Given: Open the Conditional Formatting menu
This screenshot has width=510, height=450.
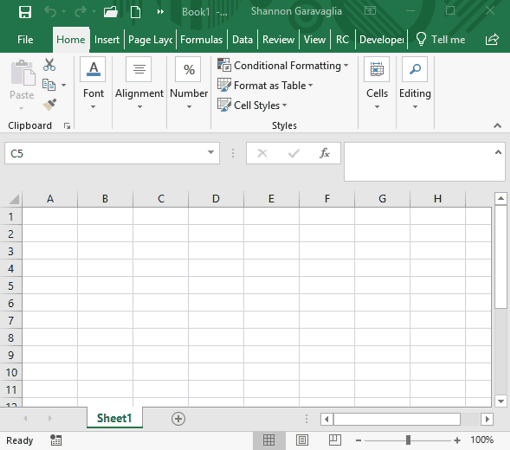Looking at the screenshot, I should click(283, 65).
